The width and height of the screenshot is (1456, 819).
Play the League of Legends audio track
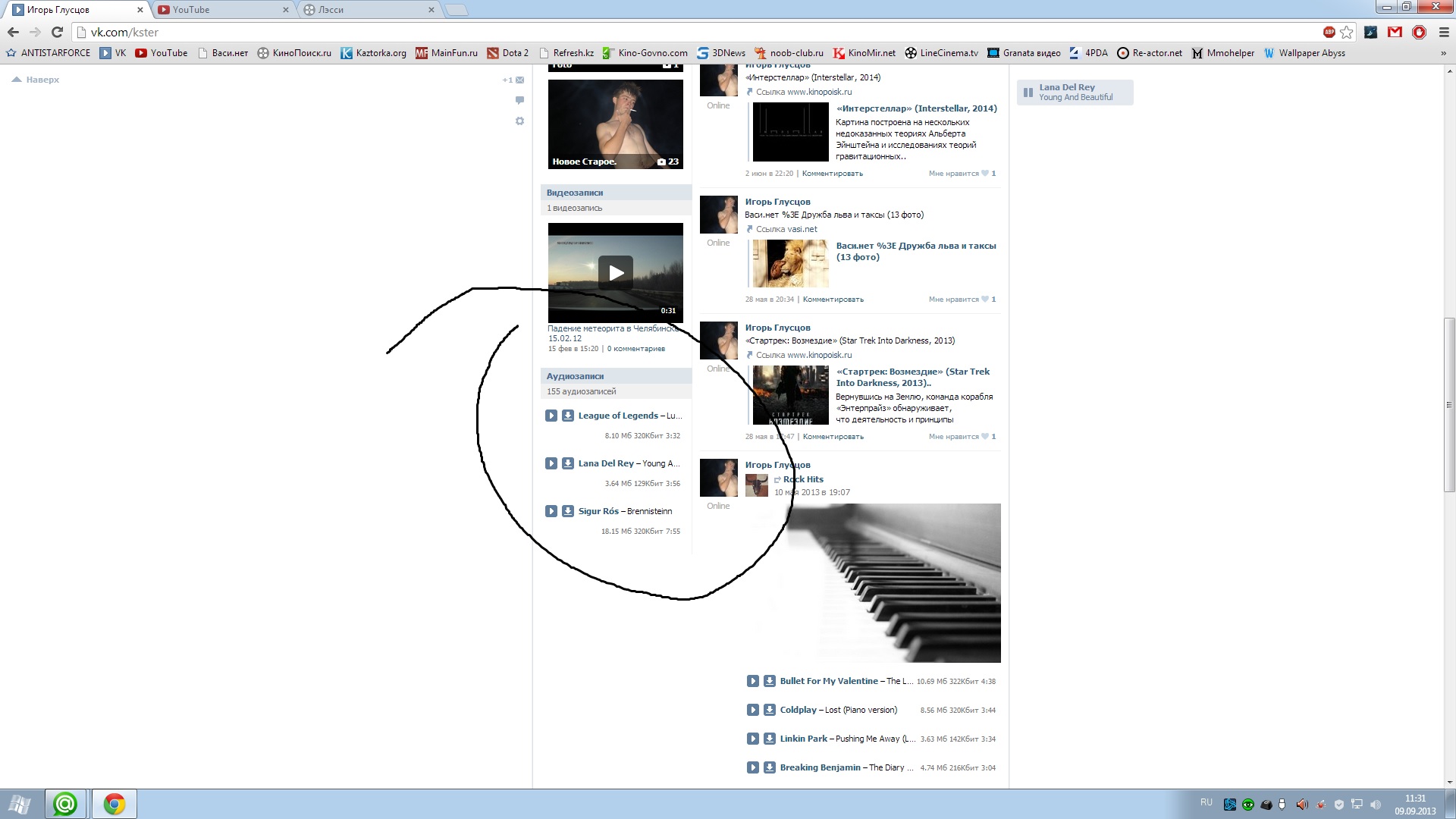[x=551, y=416]
